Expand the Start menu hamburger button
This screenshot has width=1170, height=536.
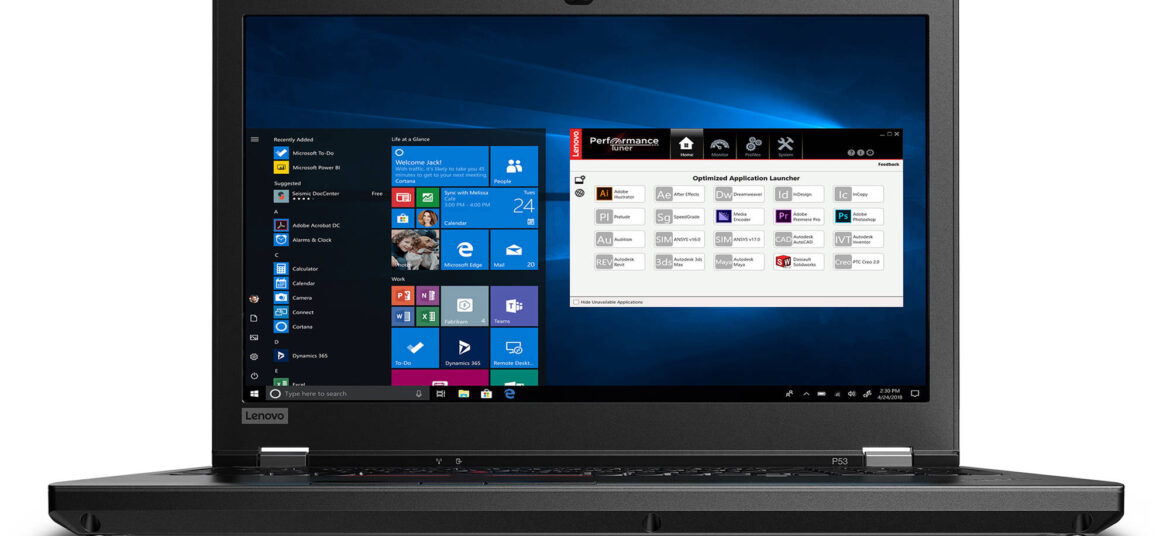point(254,139)
